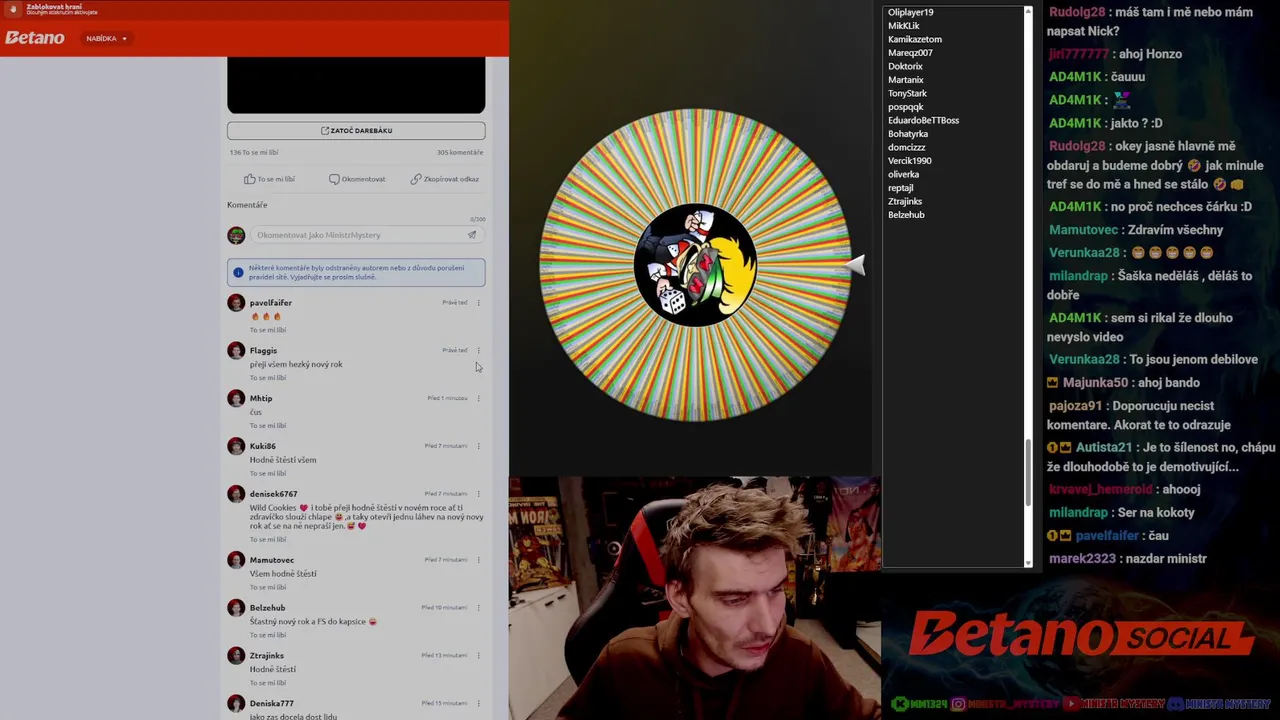Select EduardoBeTTBoss in the wheel name list
Viewport: 1280px width, 720px height.
coord(923,120)
